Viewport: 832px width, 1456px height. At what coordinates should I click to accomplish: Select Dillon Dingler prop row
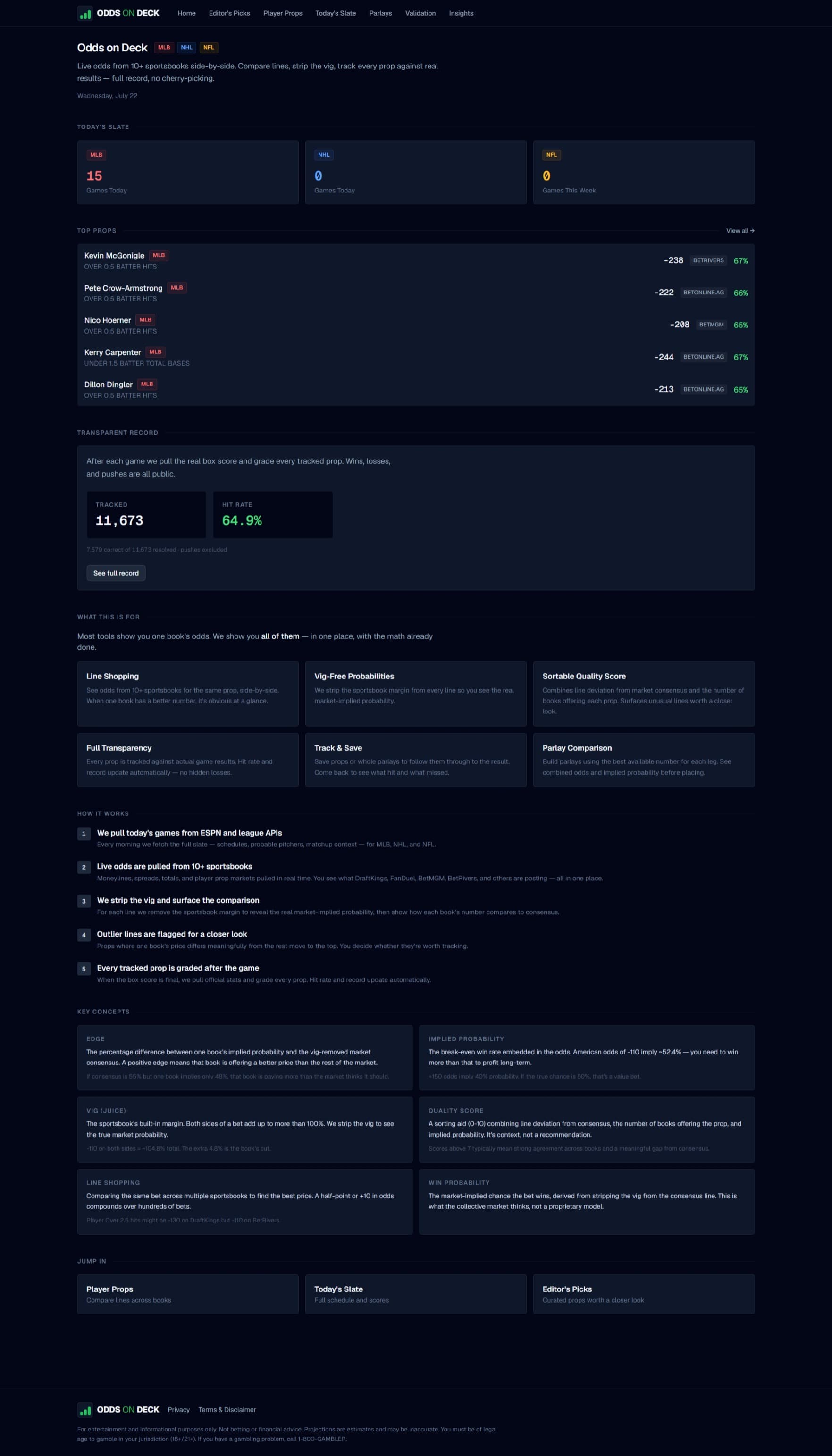point(416,389)
